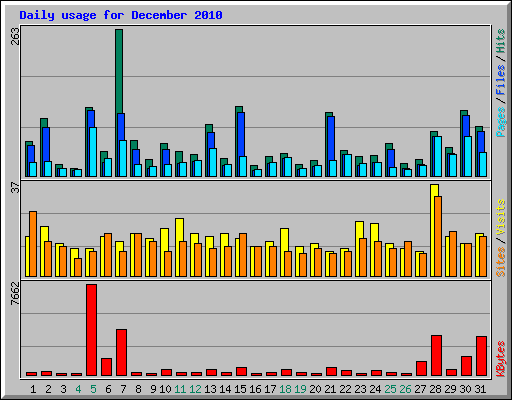This screenshot has width=512, height=400.
Task: Click the 'Daily usage for December 2010' title
Action: point(121,15)
